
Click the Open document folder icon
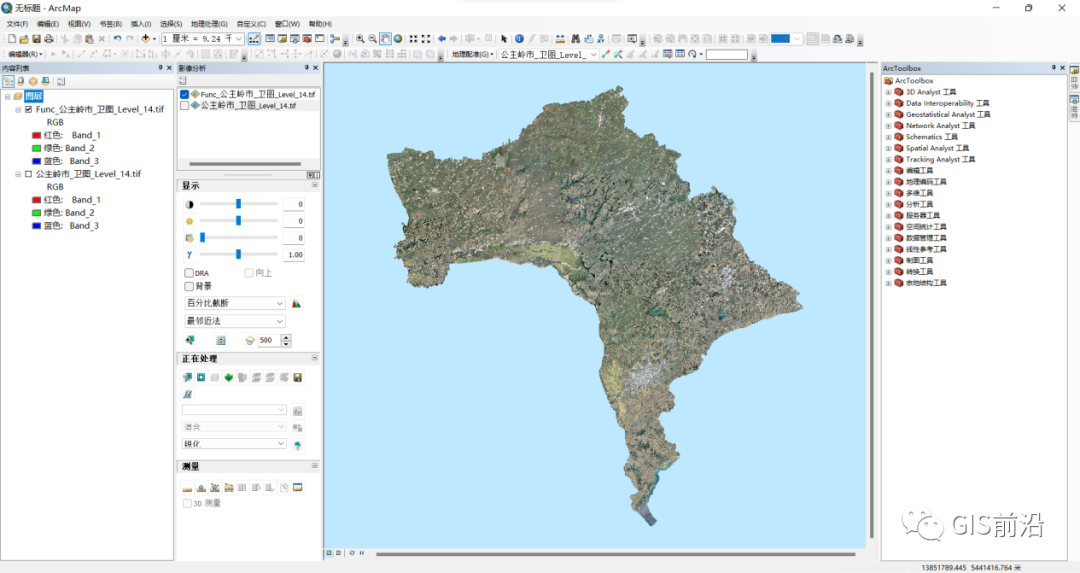[24, 39]
